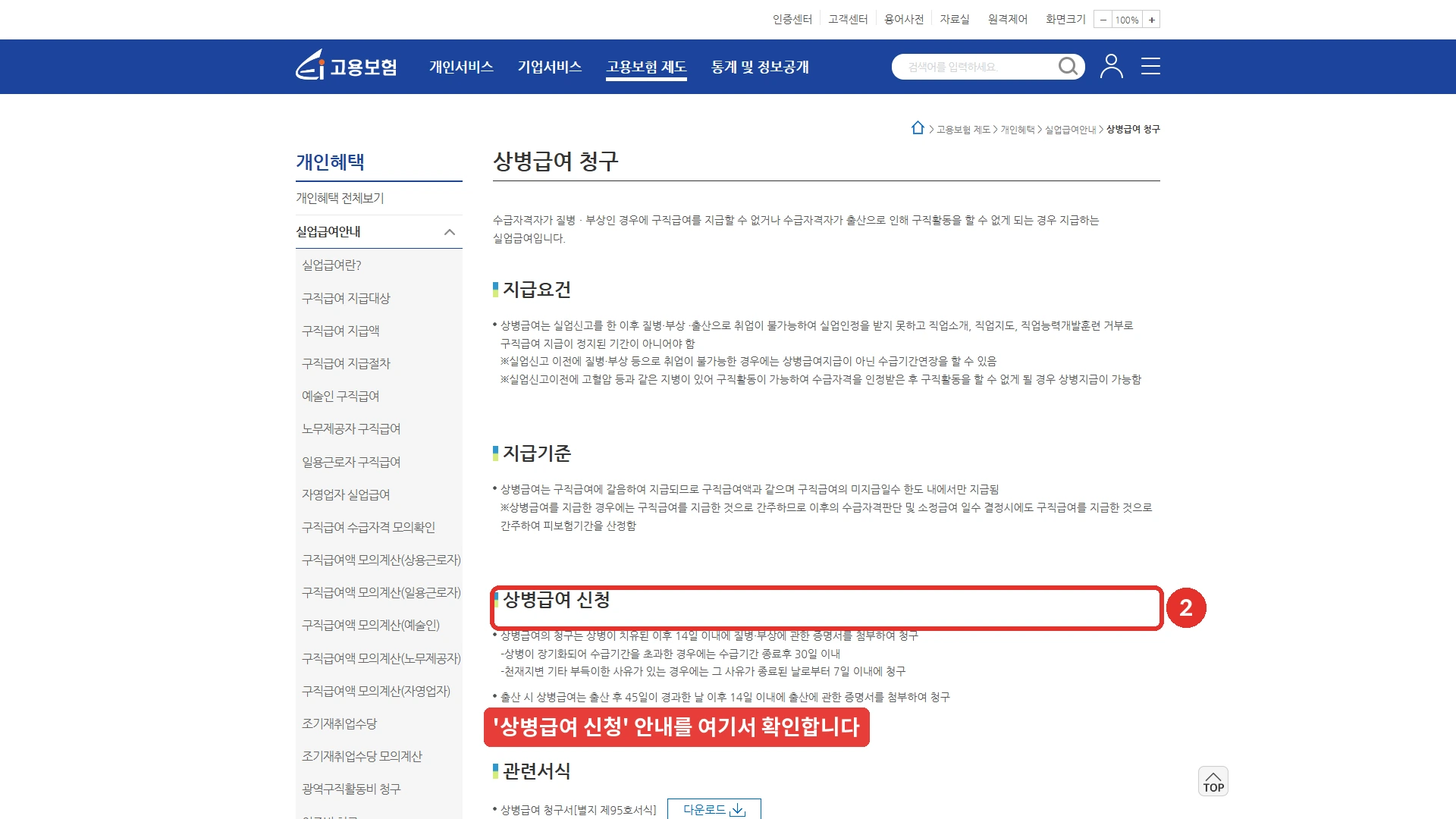Select 노무제공자 구직급여 sidebar item

[x=351, y=428]
